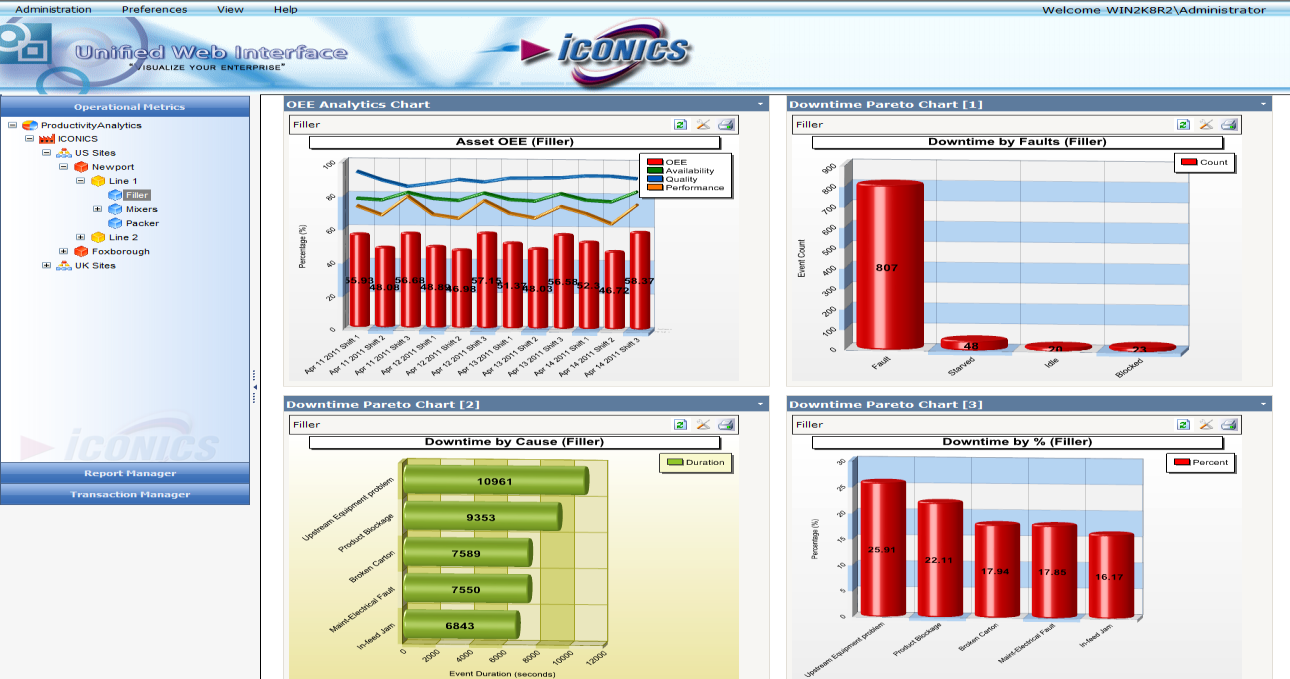The height and width of the screenshot is (679, 1290).
Task: Click the blue Quality legend swatch
Action: [654, 179]
